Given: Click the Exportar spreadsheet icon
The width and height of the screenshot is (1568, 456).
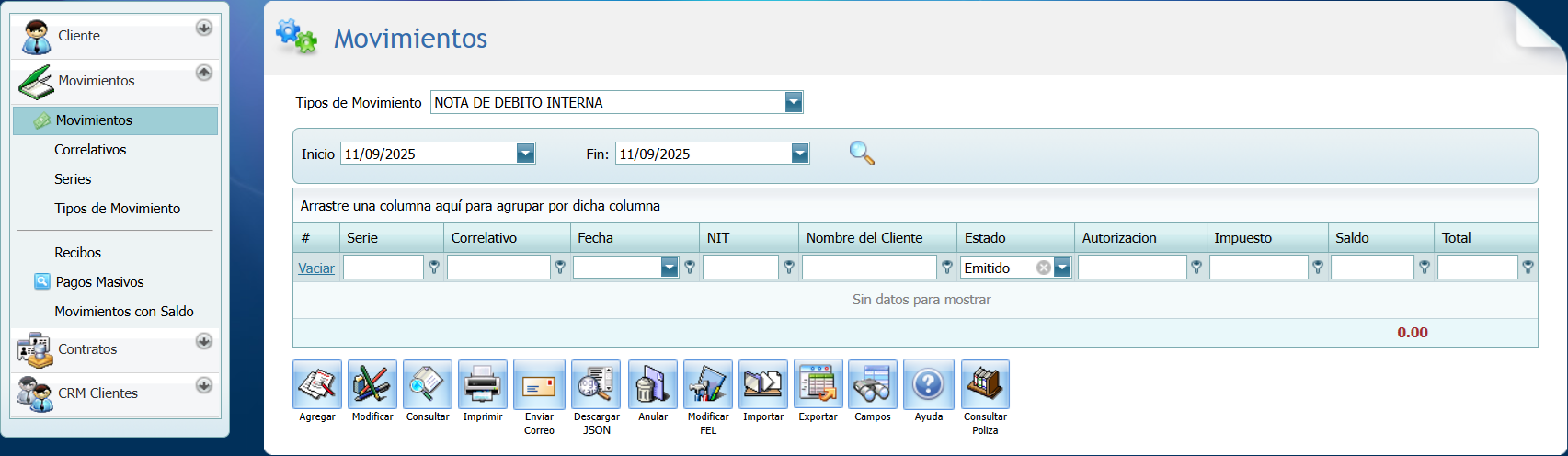Looking at the screenshot, I should pos(818,384).
